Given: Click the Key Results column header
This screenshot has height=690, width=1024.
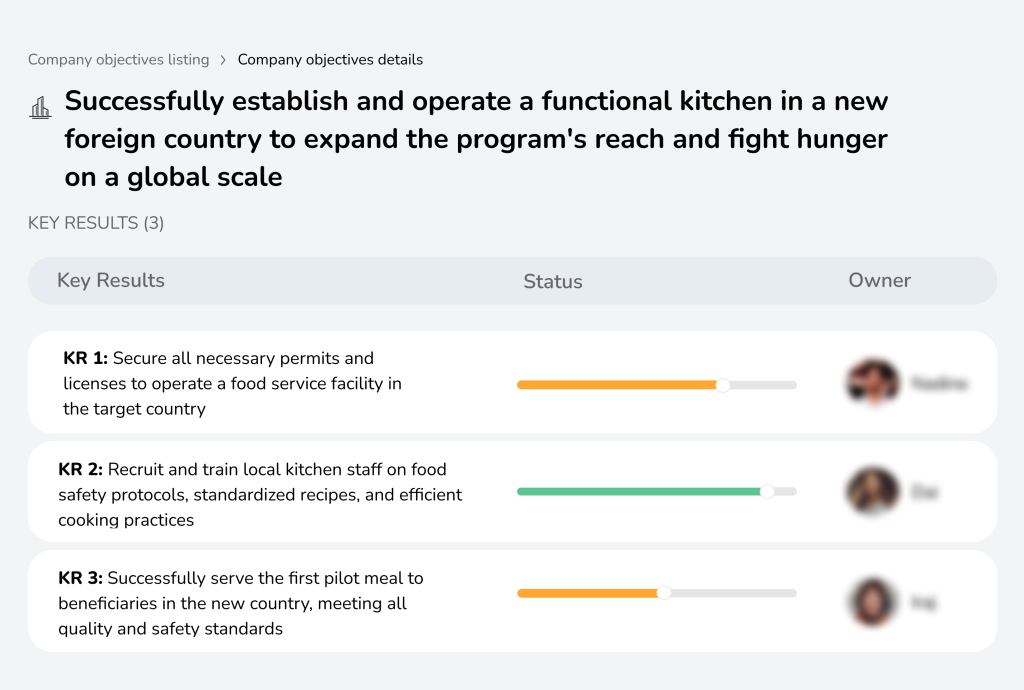Looking at the screenshot, I should (x=111, y=281).
